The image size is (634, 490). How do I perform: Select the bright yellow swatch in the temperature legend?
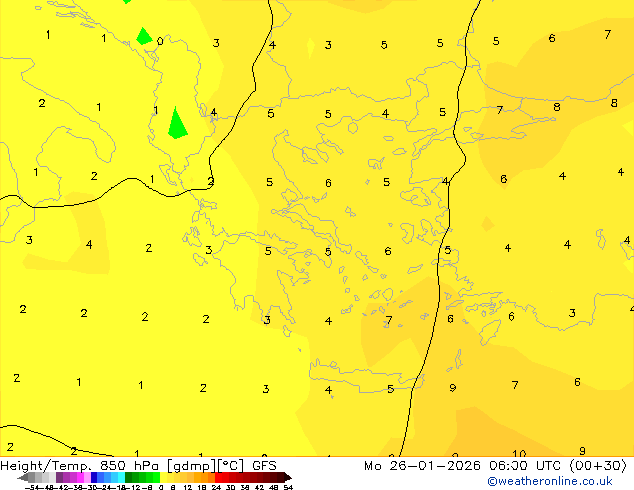163,477
